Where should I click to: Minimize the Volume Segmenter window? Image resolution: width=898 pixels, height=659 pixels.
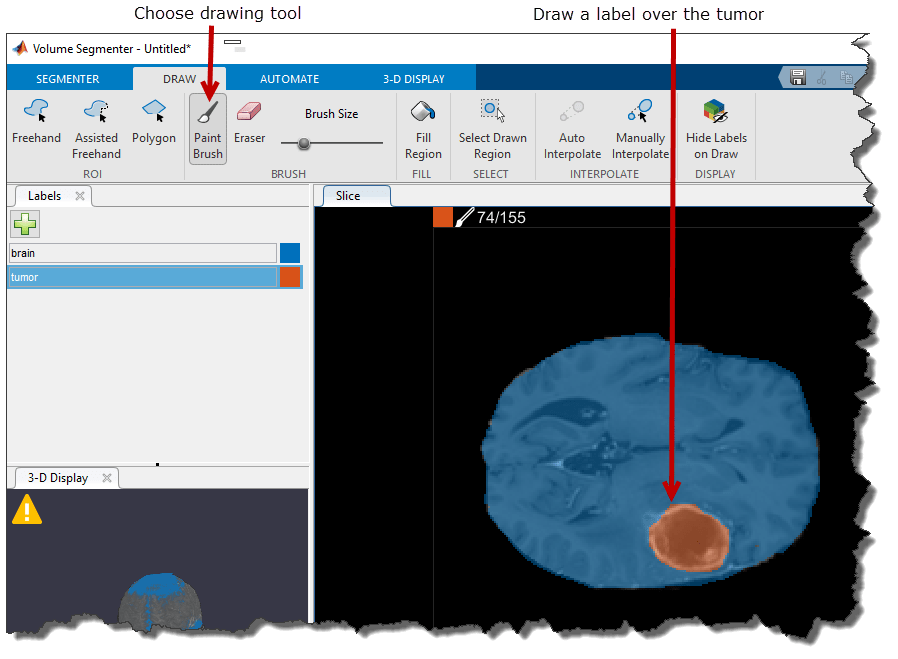tap(232, 42)
